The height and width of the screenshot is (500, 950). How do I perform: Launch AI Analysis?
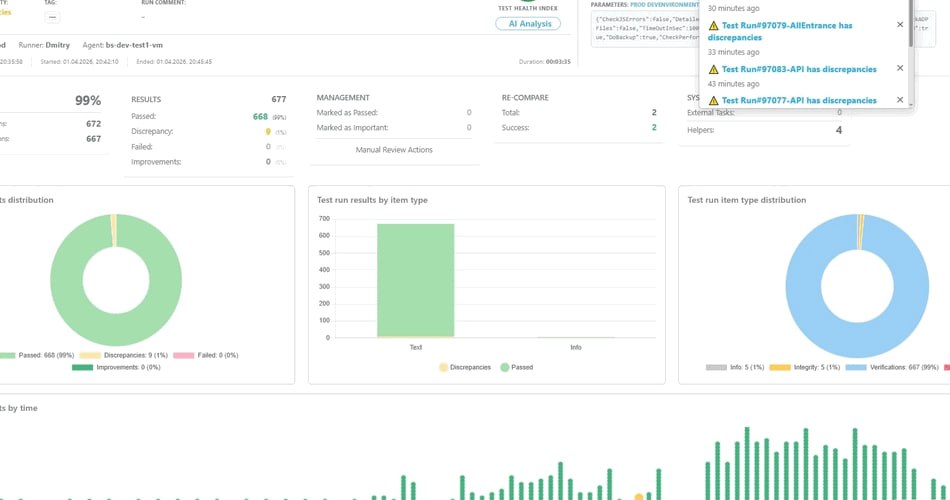pos(528,24)
